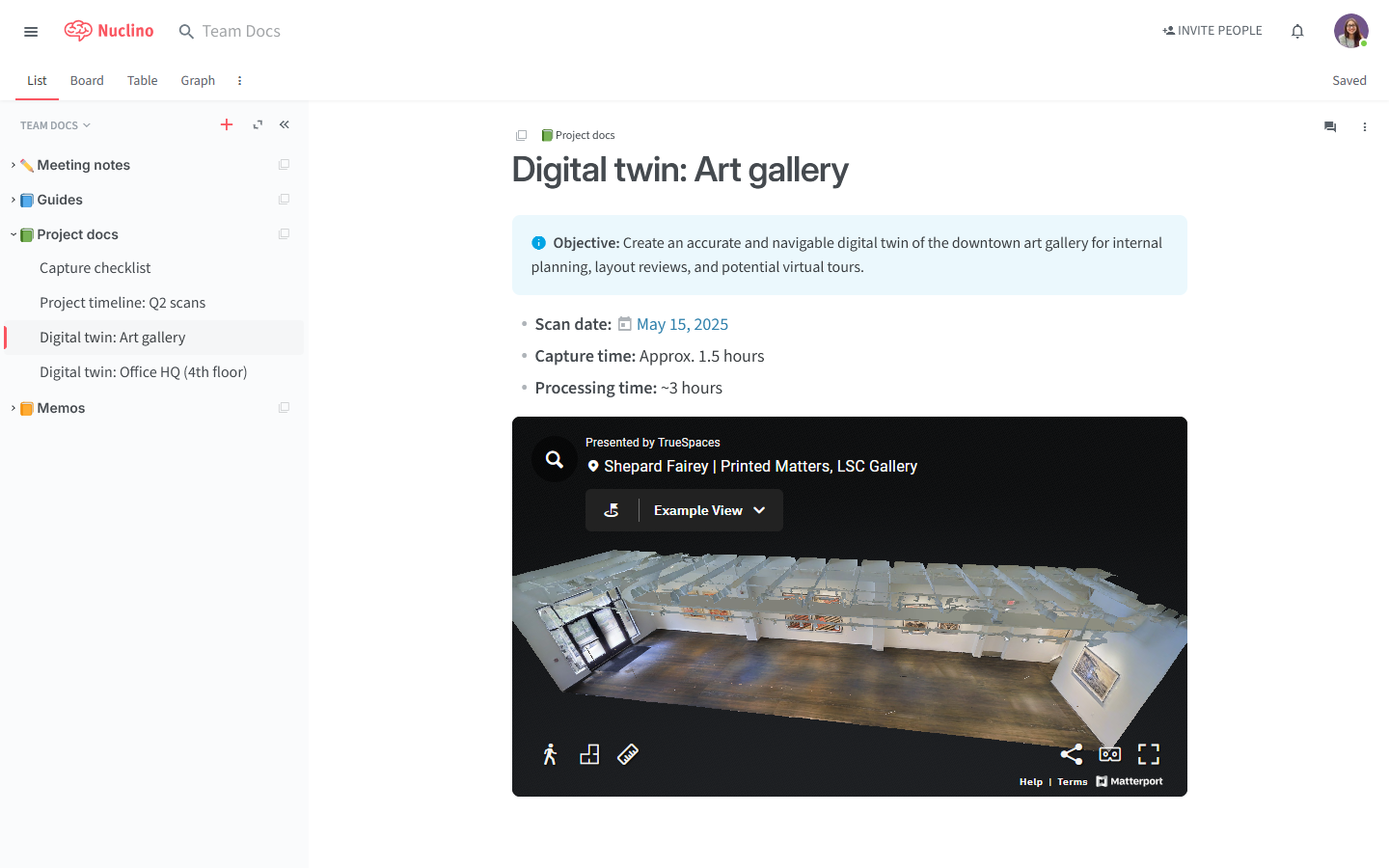The image size is (1389, 868).
Task: Open the document more options menu
Action: [1364, 126]
